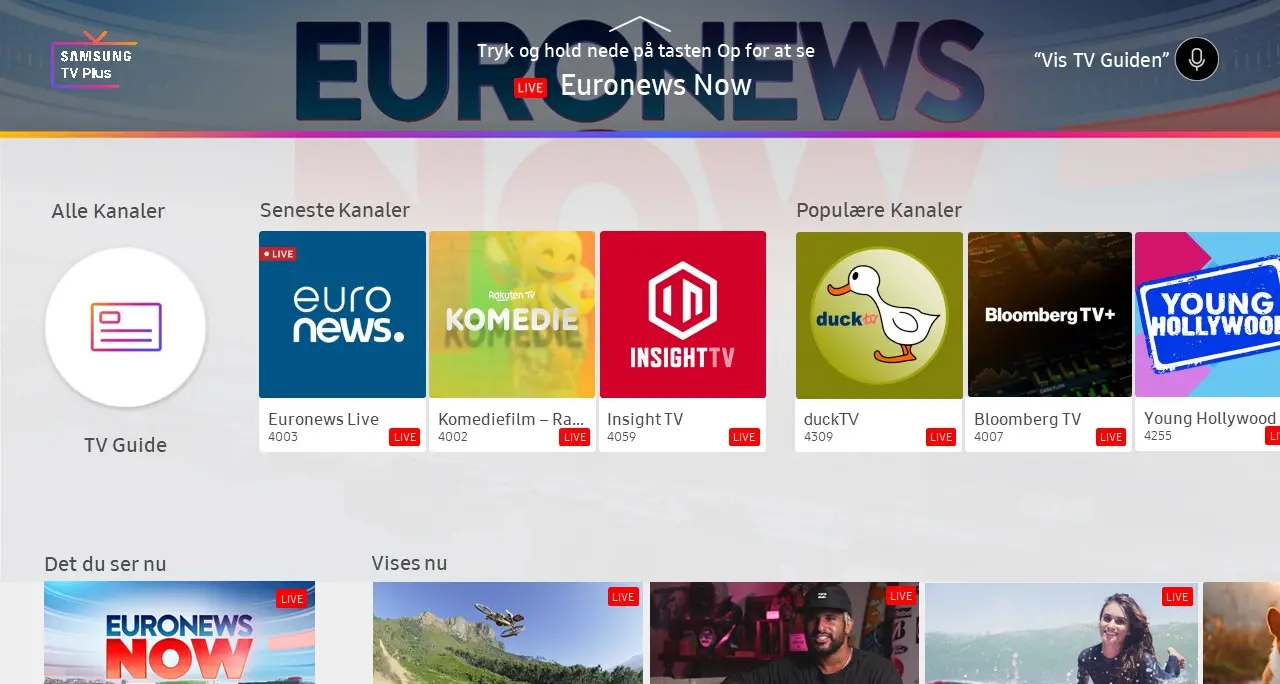This screenshot has height=684, width=1280.
Task: Click the Alle Kanaler heading
Action: coord(108,211)
